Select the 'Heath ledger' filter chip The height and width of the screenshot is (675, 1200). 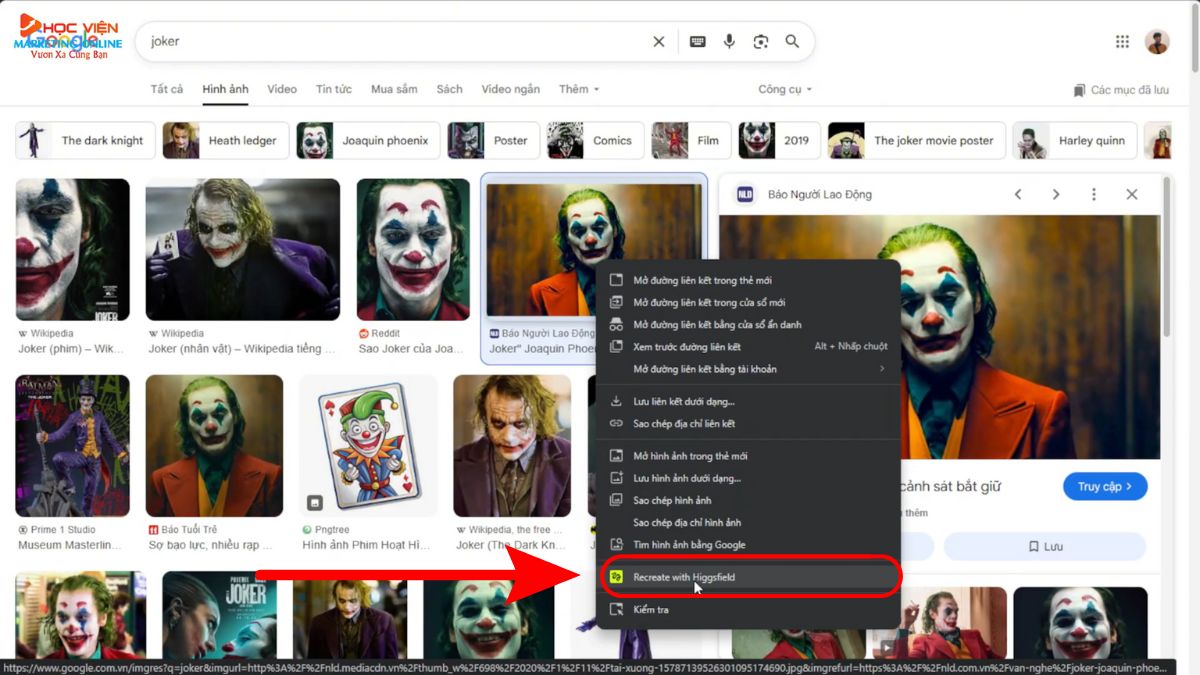(x=226, y=141)
